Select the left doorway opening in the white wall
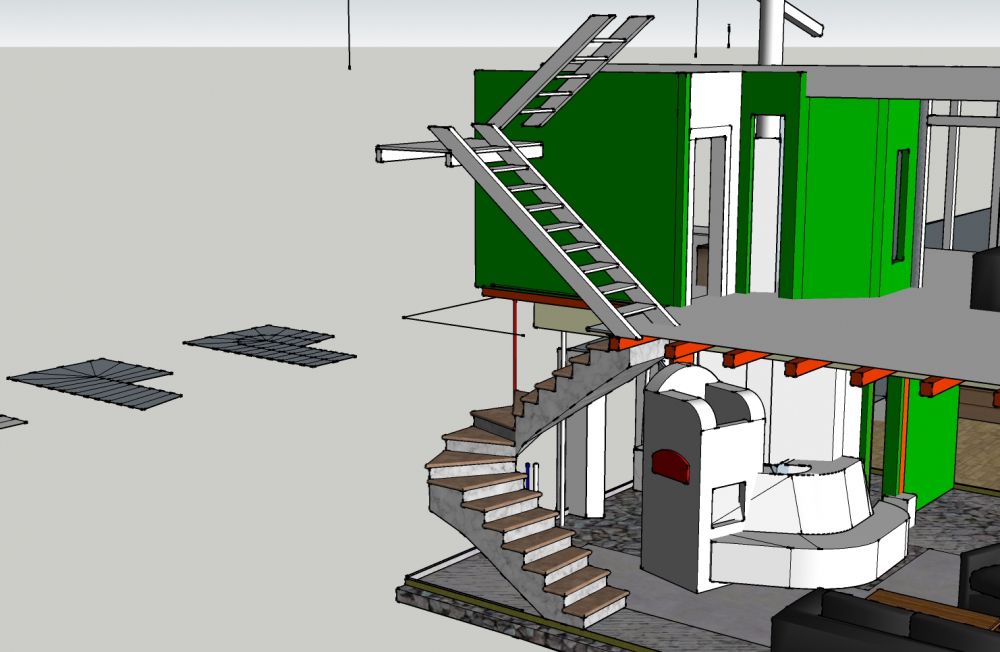Viewport: 1000px width, 652px height. (710, 210)
